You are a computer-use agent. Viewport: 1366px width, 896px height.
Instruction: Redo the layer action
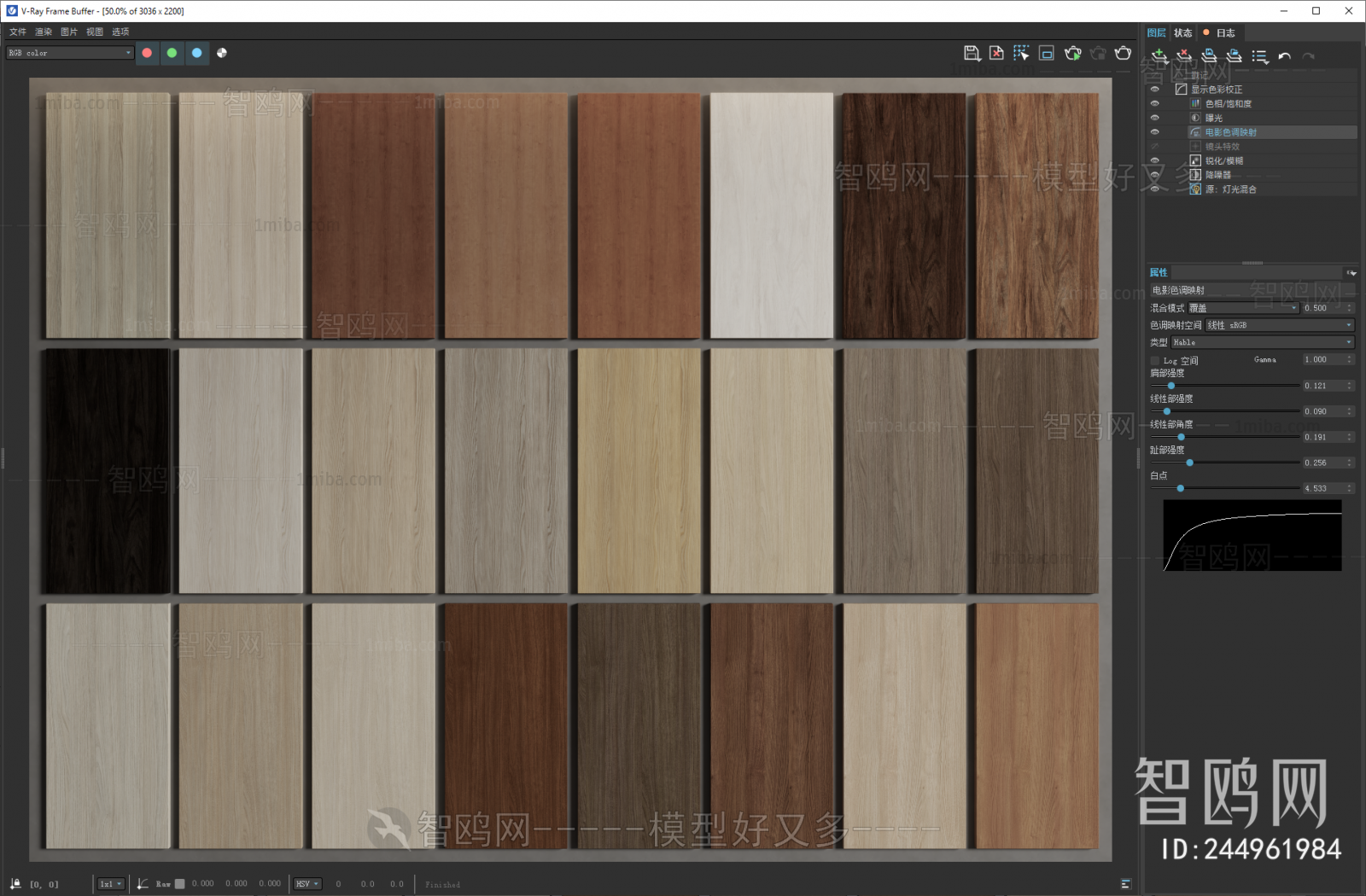(x=1309, y=56)
